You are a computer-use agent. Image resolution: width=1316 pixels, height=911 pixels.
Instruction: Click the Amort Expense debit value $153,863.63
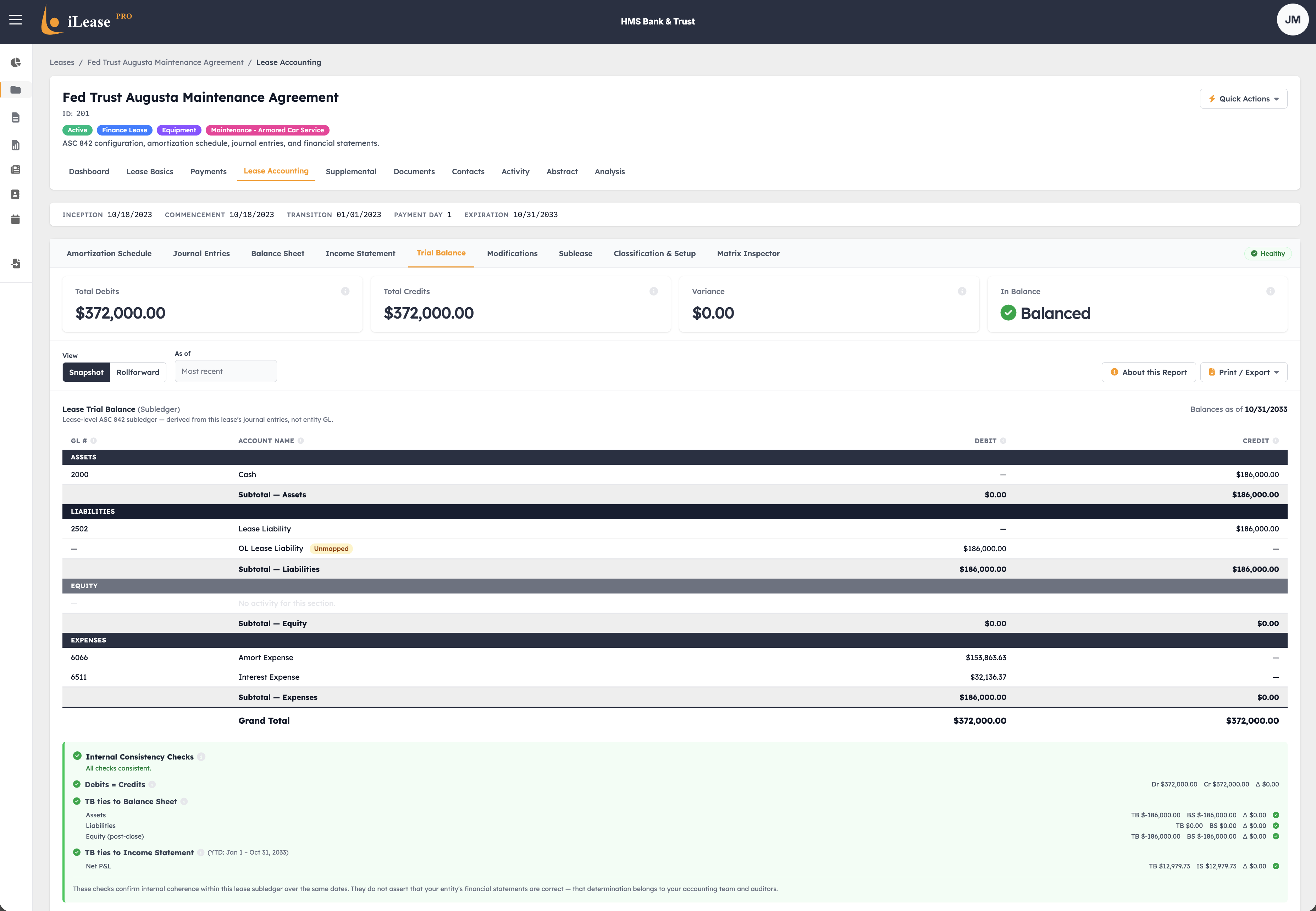[x=985, y=658]
